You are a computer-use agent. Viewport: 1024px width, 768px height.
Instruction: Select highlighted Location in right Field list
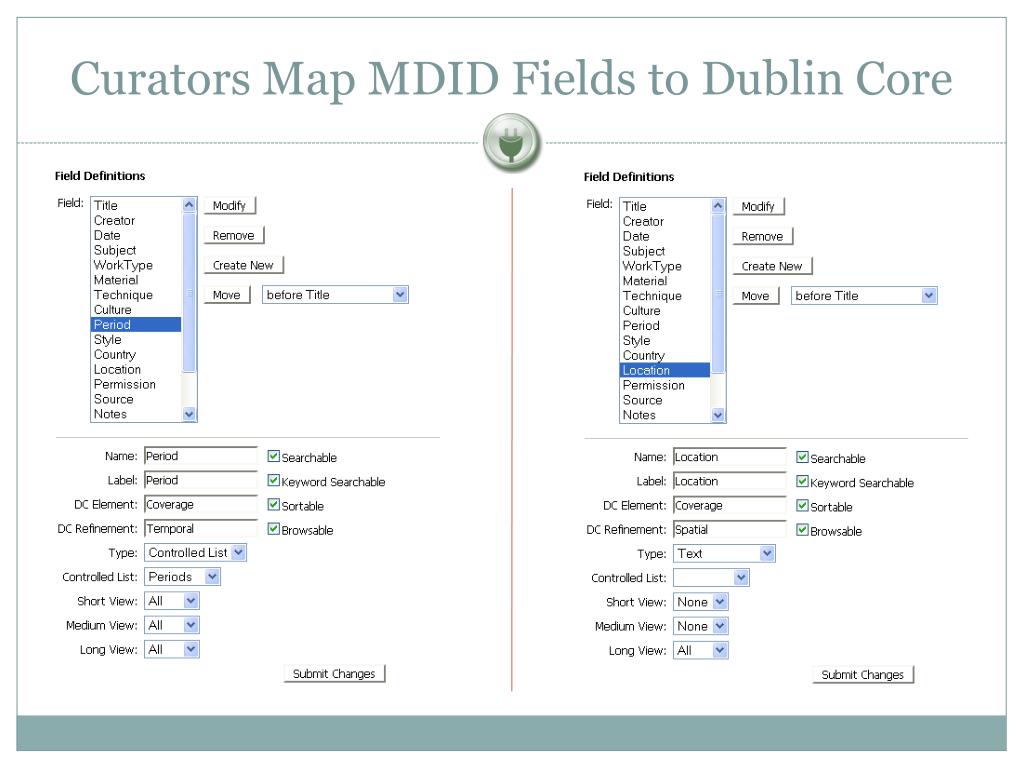(x=665, y=370)
